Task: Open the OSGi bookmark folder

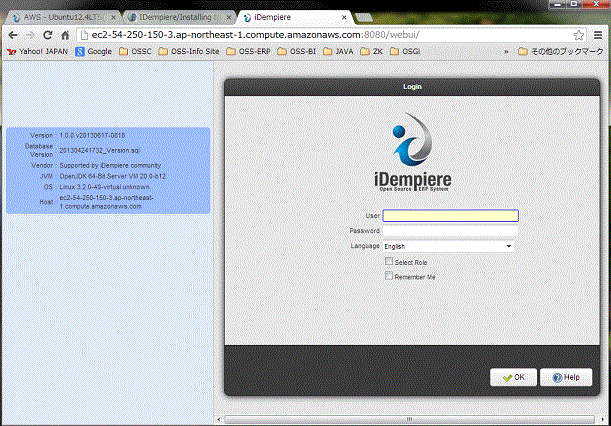Action: coord(405,51)
